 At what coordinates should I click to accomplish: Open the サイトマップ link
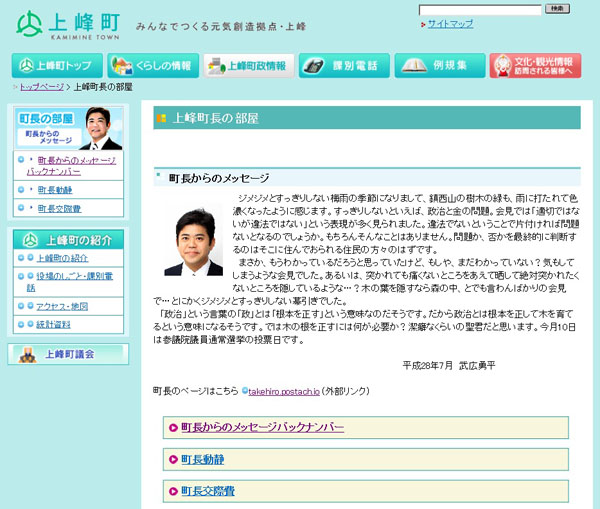point(450,23)
